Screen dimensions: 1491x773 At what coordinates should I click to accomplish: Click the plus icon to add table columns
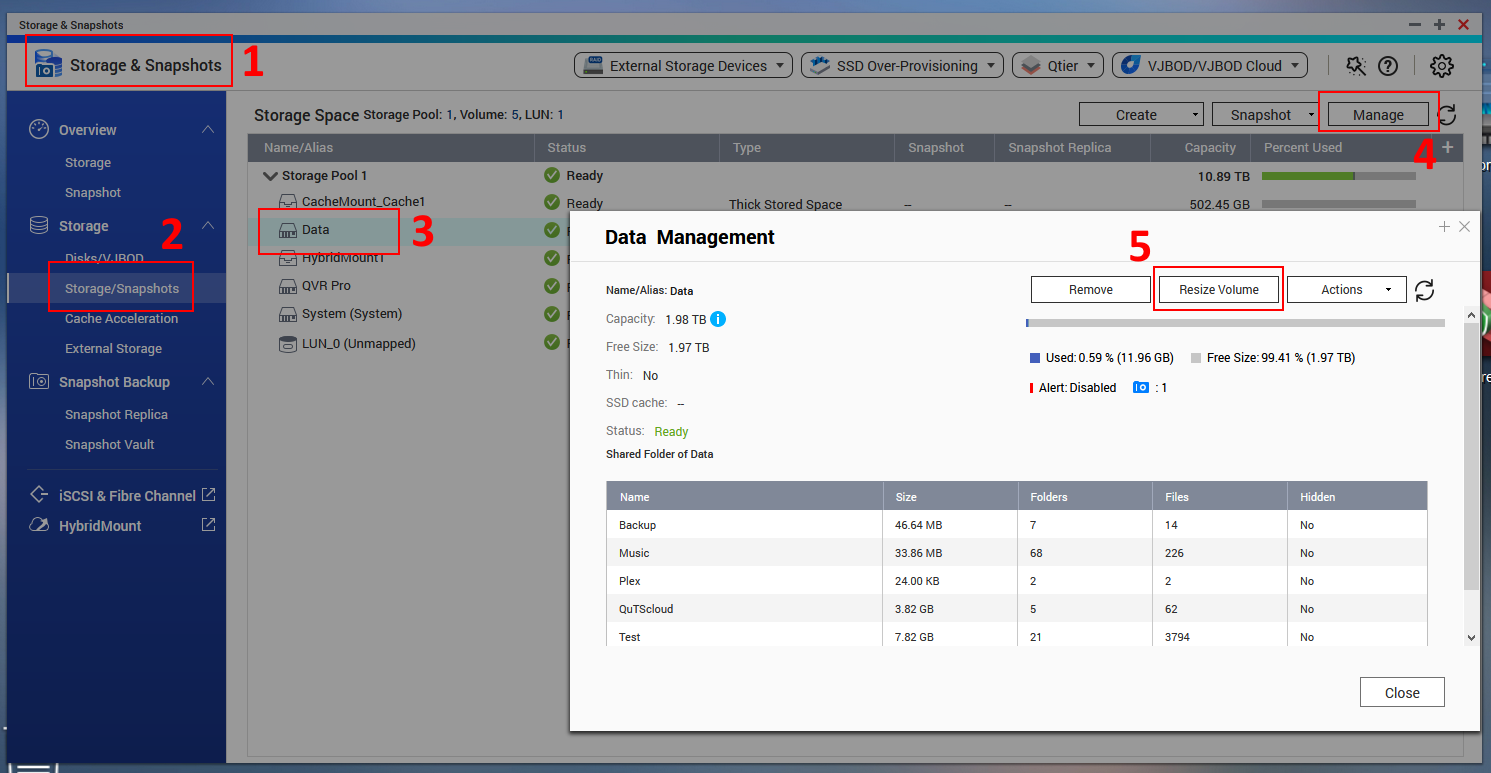(x=1447, y=147)
